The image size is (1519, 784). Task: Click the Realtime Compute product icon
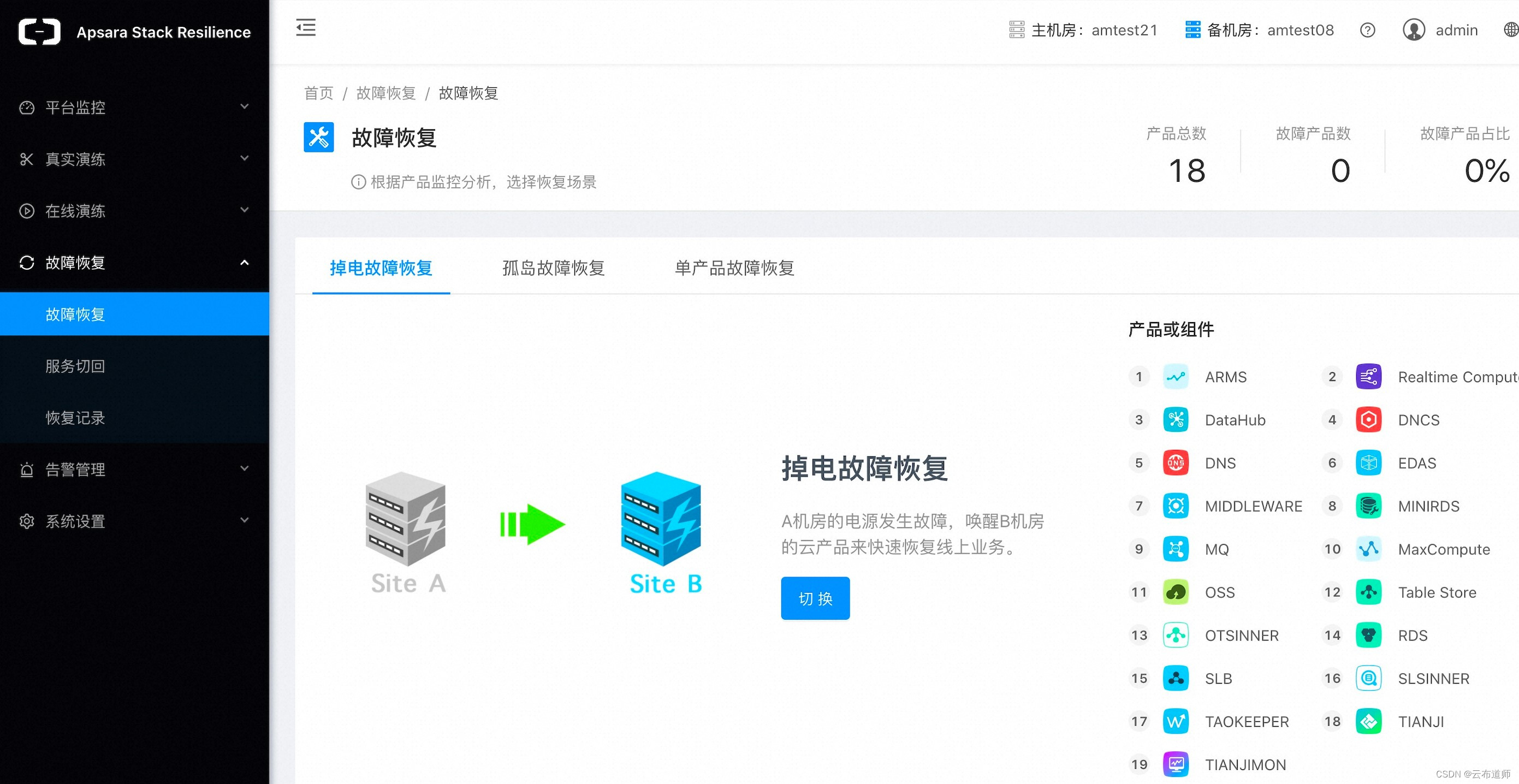point(1368,377)
